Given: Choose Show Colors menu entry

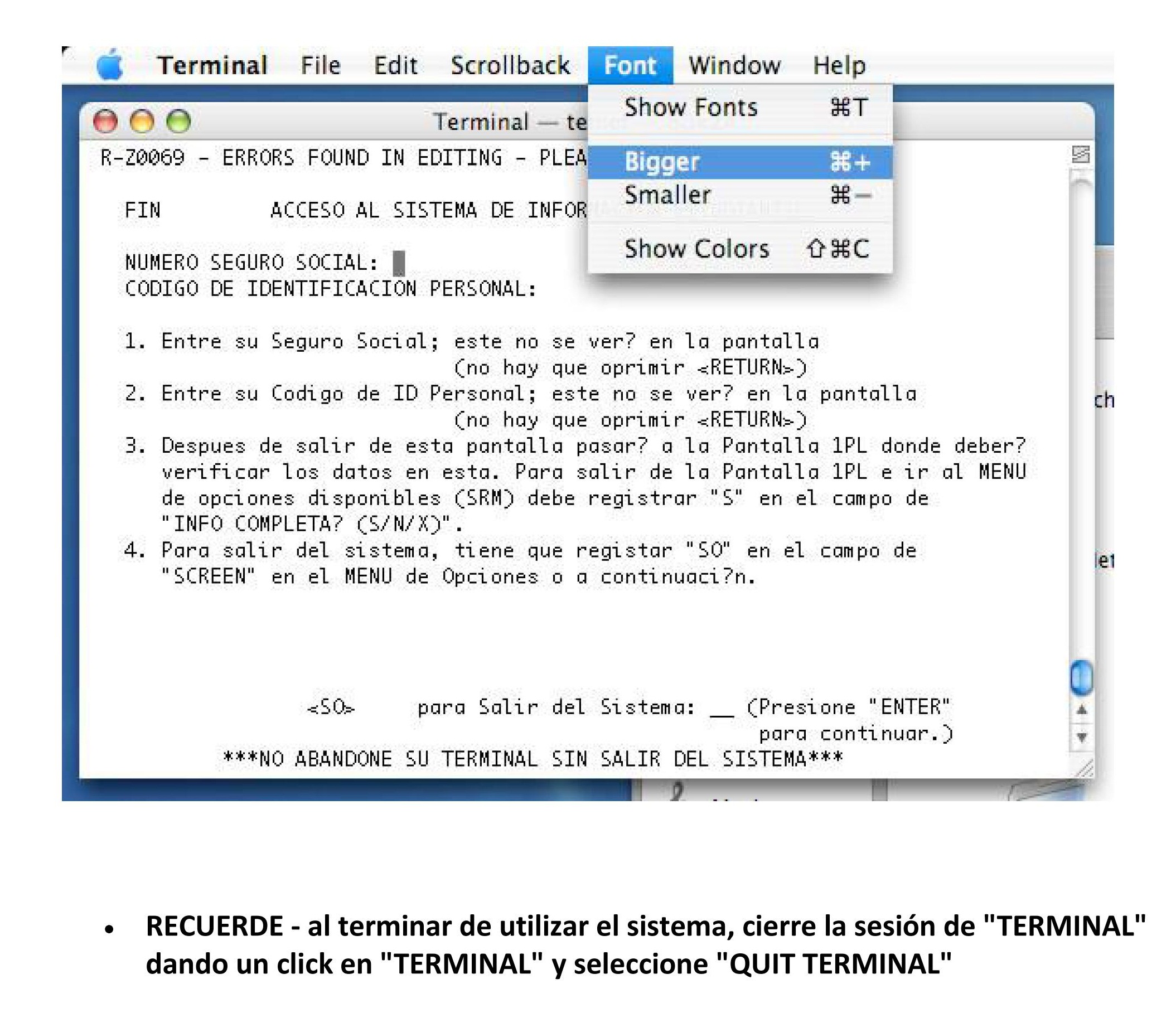Looking at the screenshot, I should click(x=740, y=249).
